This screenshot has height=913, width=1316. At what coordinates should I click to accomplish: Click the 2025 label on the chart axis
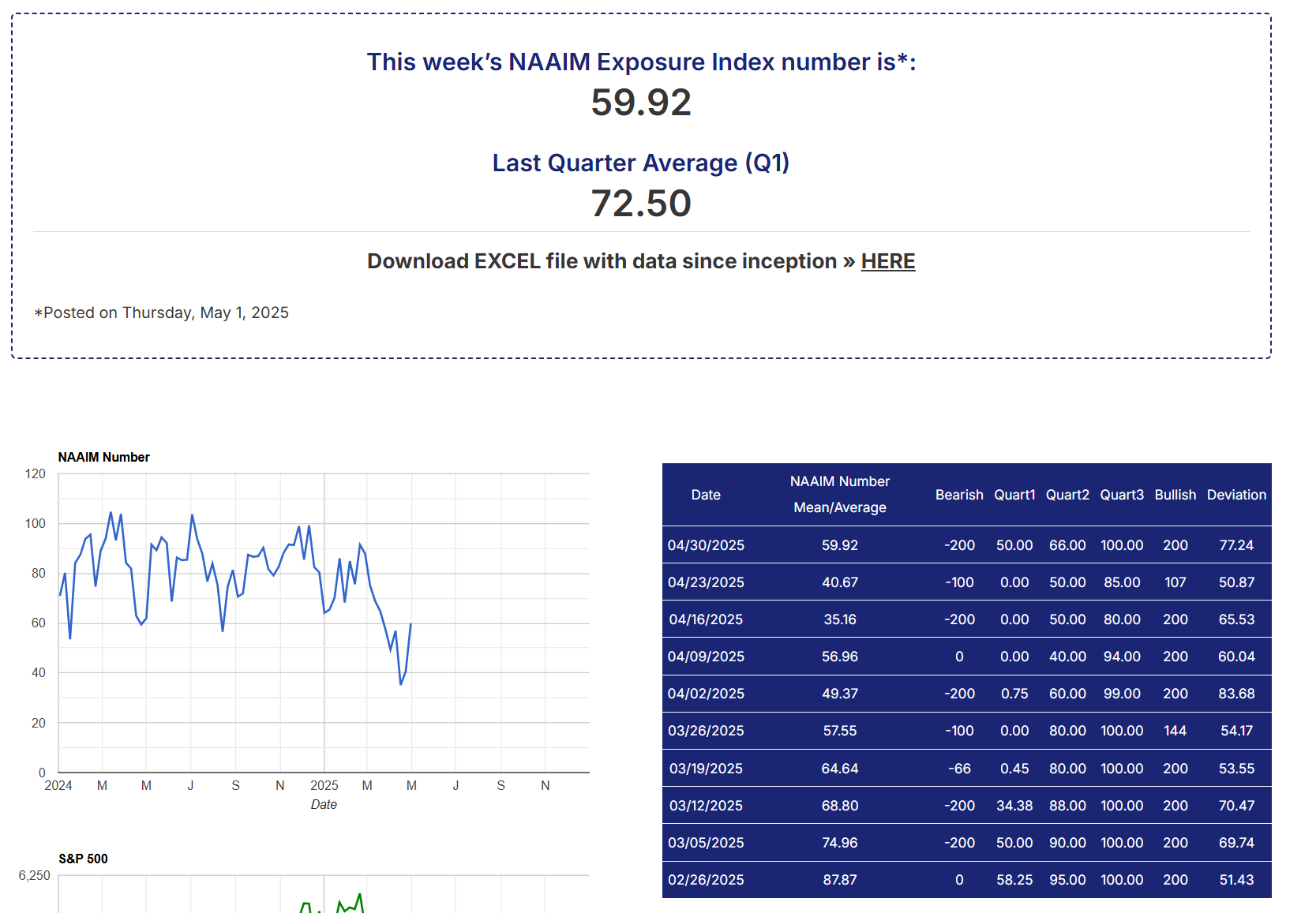[x=324, y=785]
